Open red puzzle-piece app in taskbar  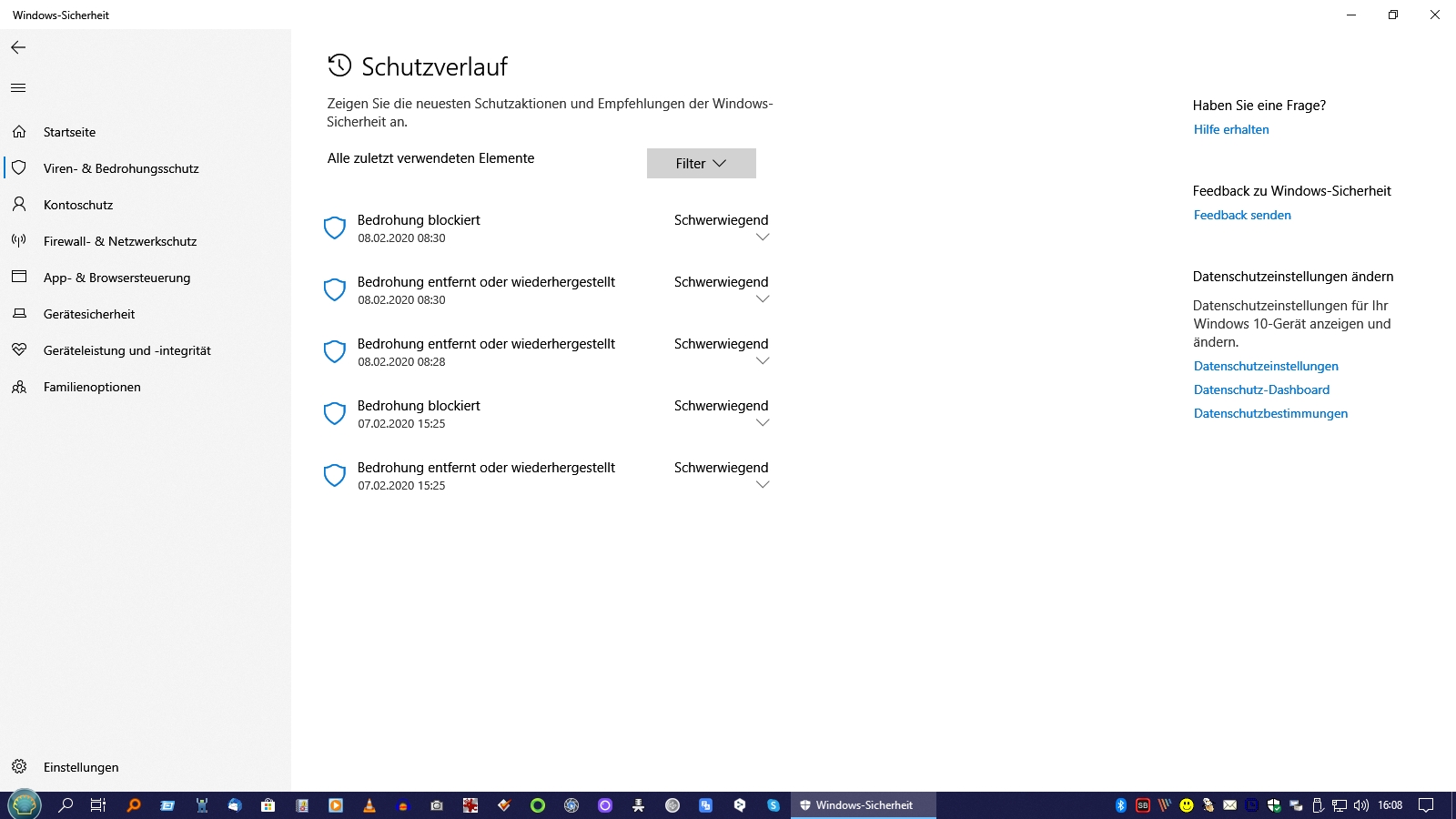[470, 805]
